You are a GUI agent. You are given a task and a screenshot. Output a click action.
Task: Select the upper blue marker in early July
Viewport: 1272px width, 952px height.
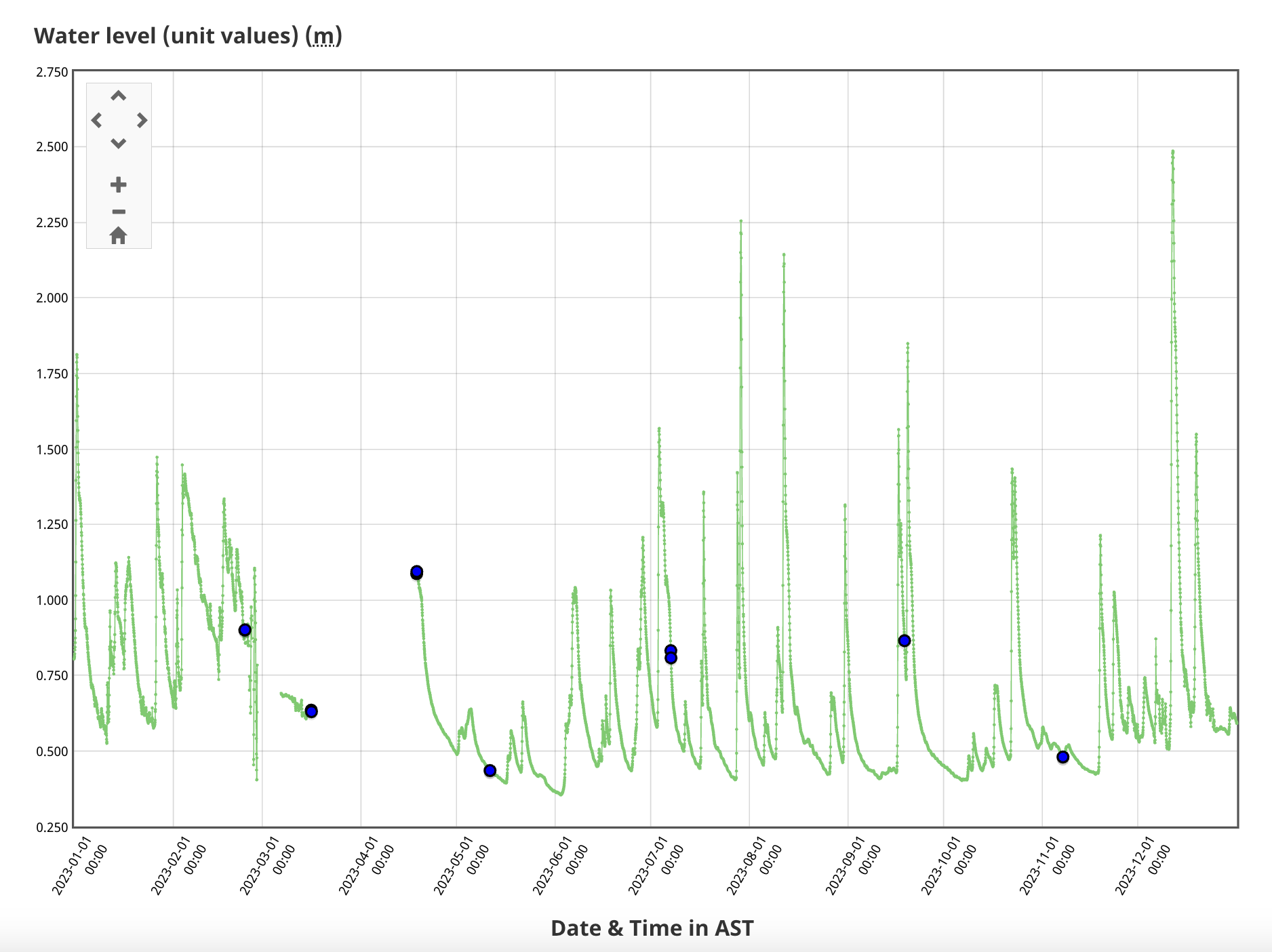point(671,650)
